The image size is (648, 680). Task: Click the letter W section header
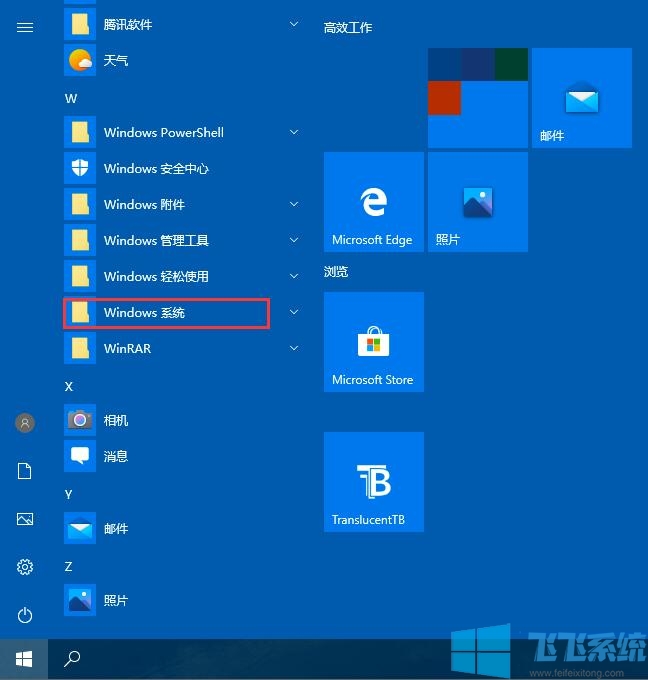[71, 98]
